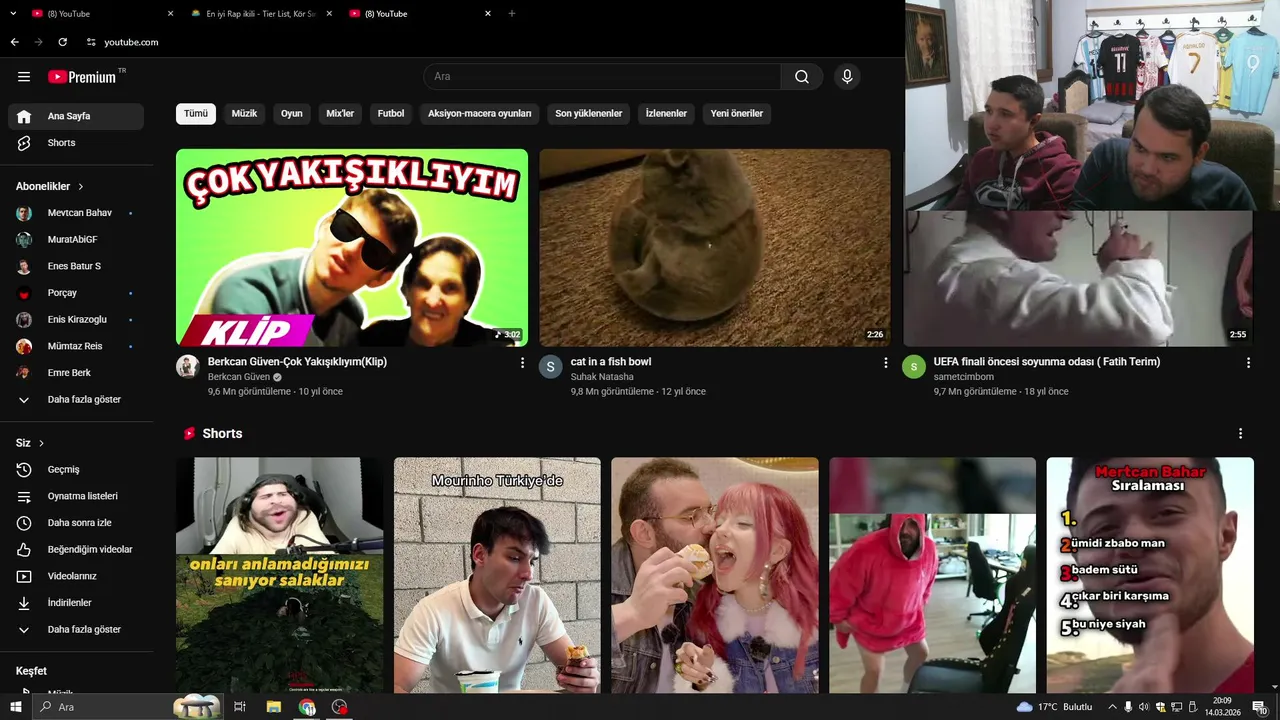Open more options for Berkcan Güven video
Image resolution: width=1280 pixels, height=720 pixels.
(x=522, y=363)
